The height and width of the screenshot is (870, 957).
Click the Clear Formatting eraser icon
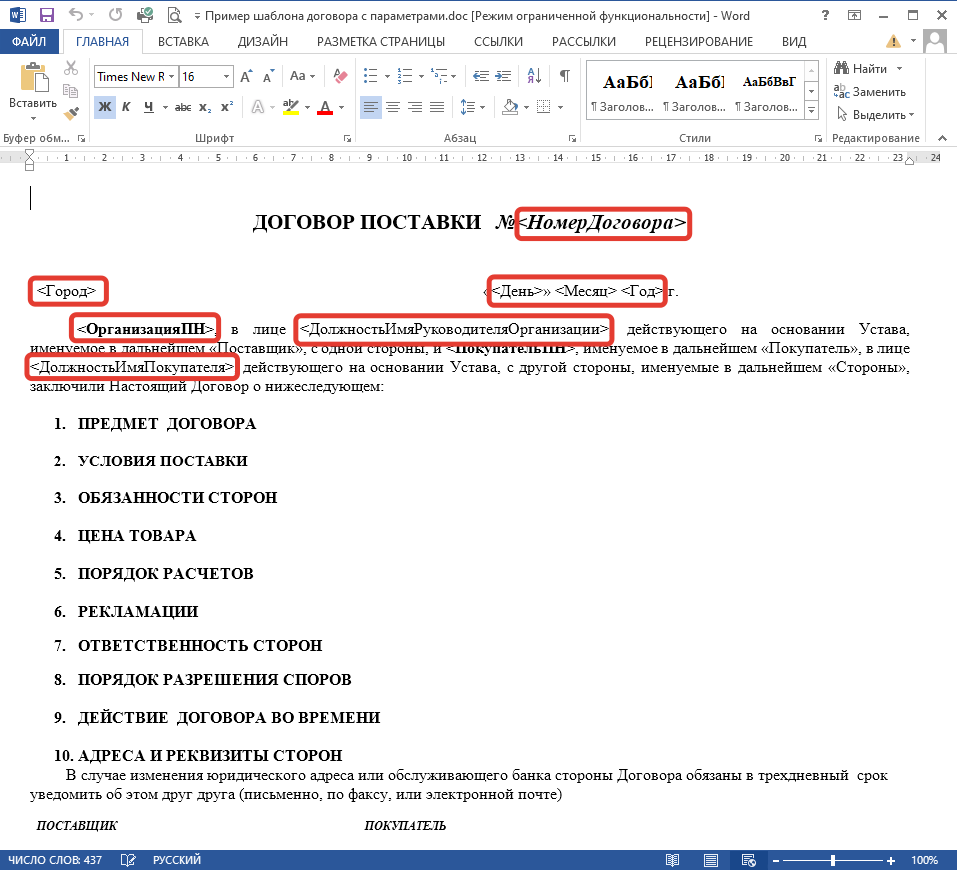click(339, 77)
